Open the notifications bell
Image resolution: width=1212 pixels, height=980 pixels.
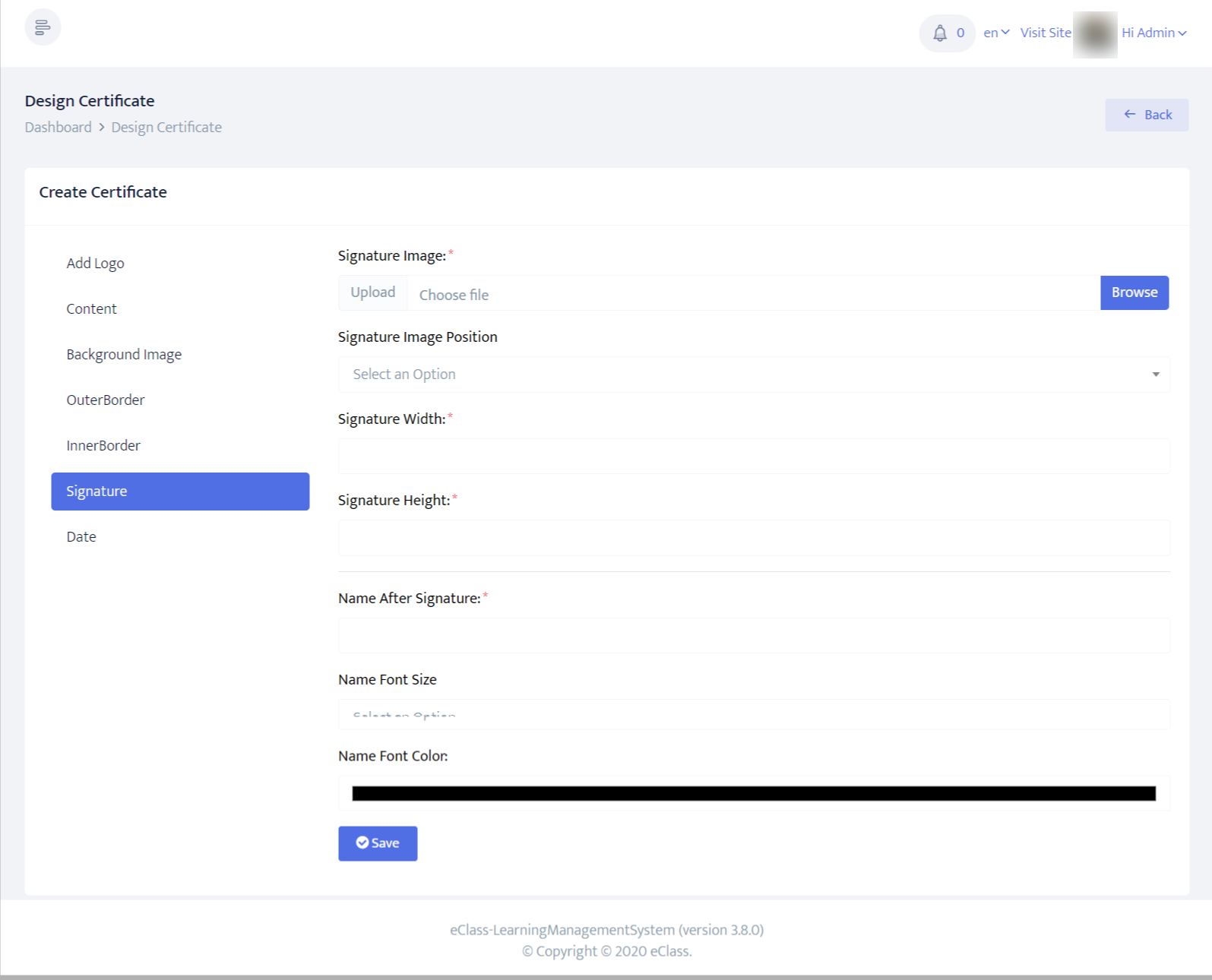(x=940, y=33)
